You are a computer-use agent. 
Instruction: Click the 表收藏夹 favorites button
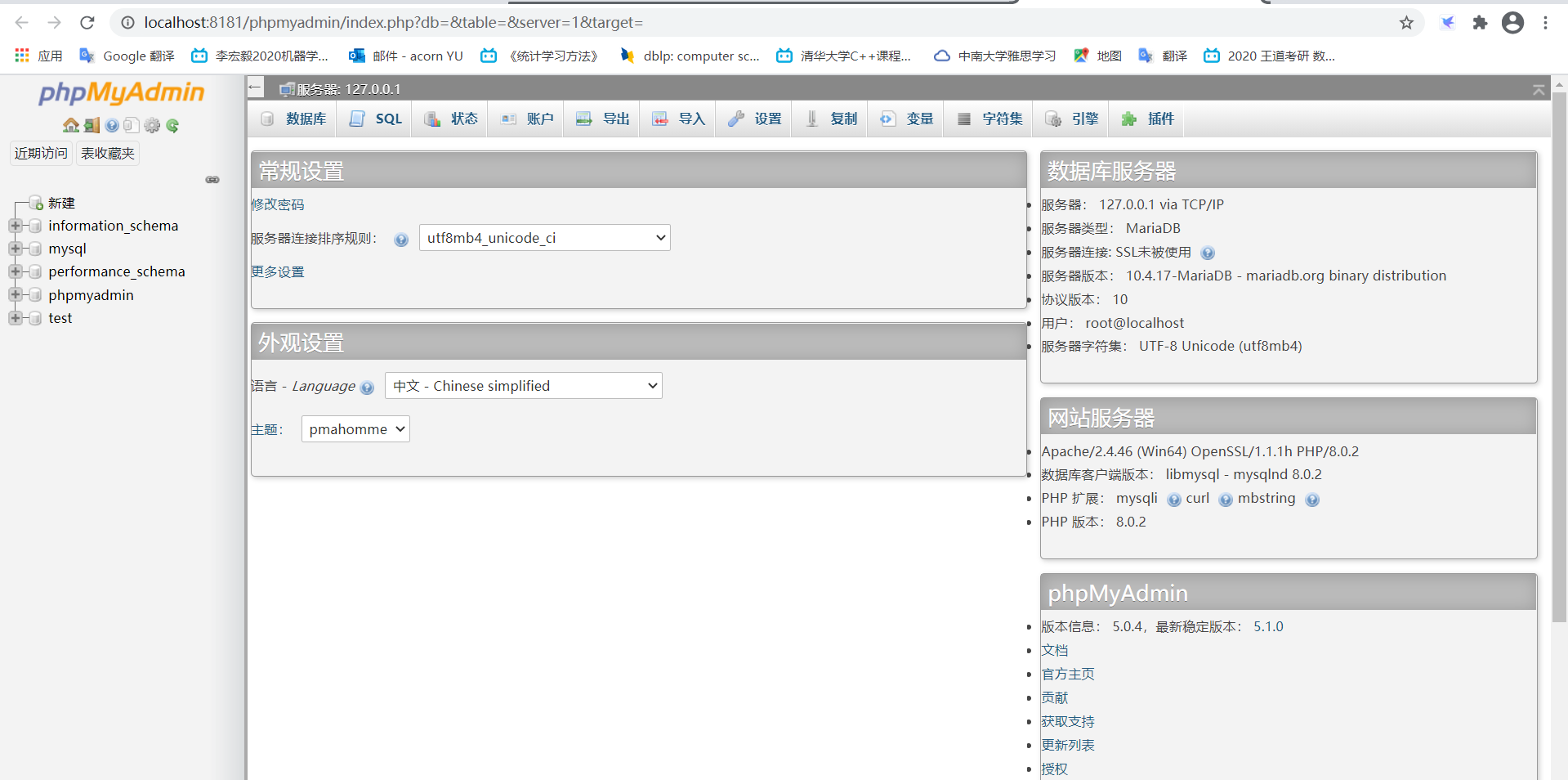point(107,153)
